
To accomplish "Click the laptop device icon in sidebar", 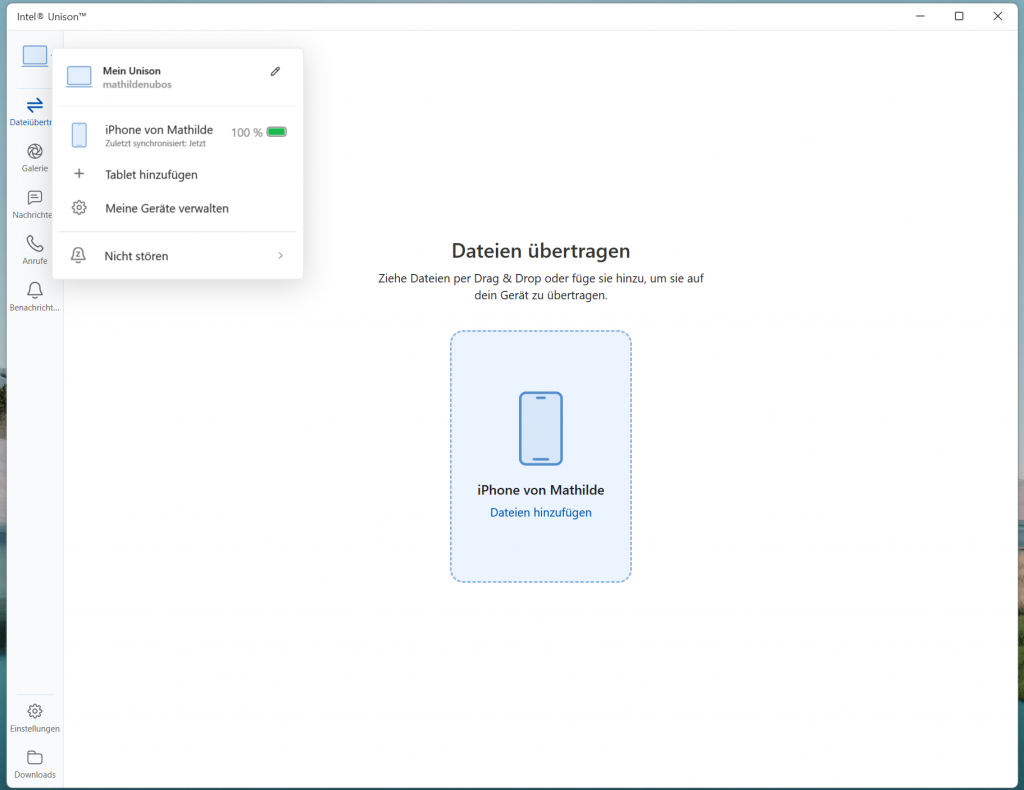I will 35,55.
